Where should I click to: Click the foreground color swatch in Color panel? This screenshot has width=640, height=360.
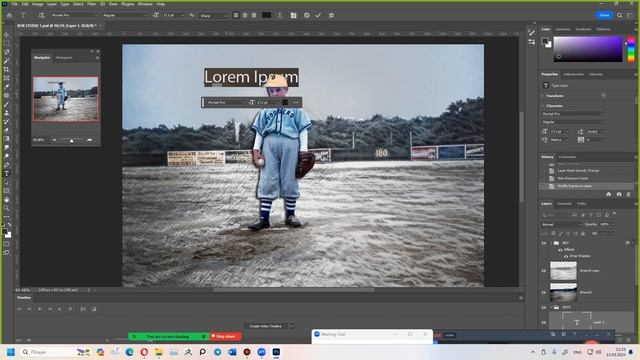click(545, 41)
